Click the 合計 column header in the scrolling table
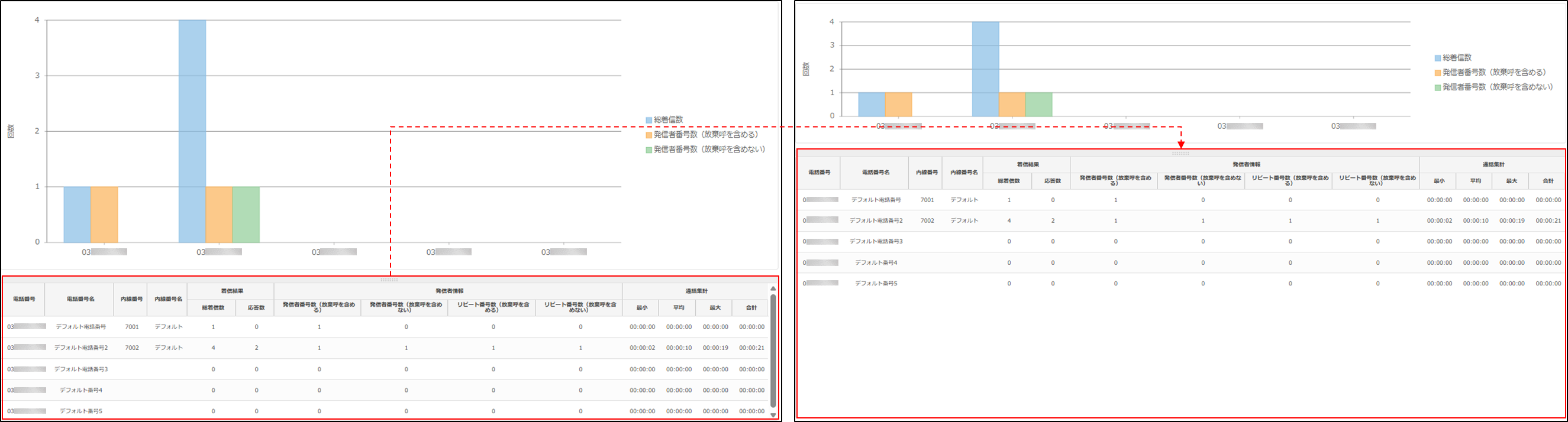This screenshot has height=422, width=1568. coord(751,308)
